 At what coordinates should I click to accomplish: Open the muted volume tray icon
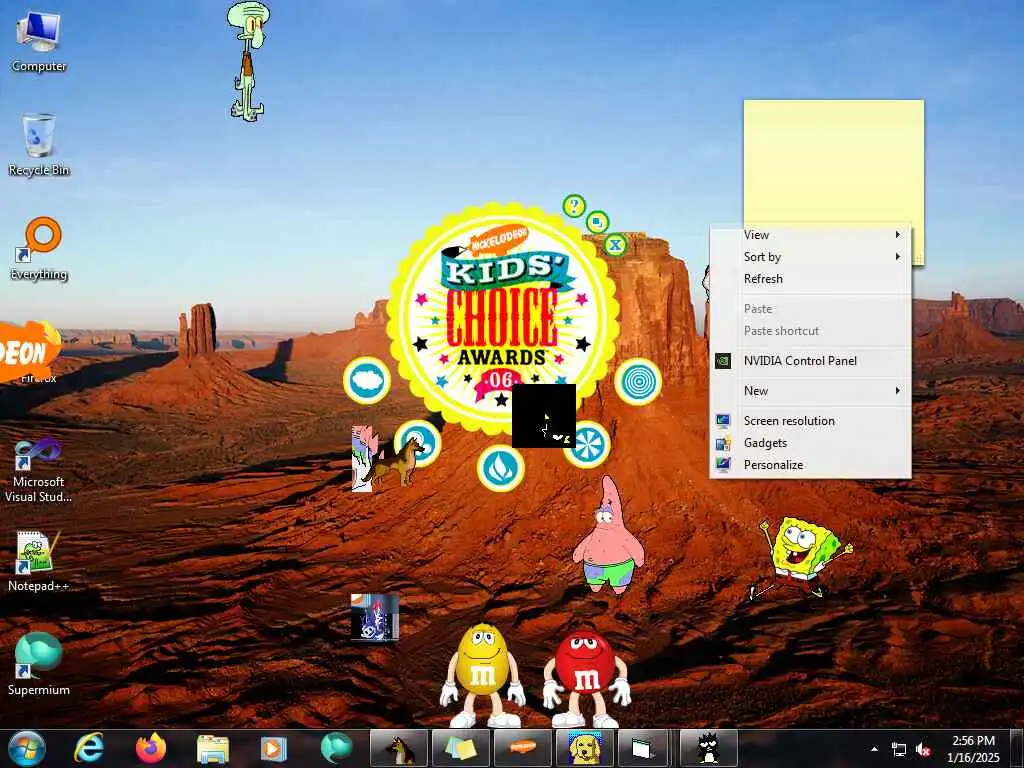(x=923, y=750)
